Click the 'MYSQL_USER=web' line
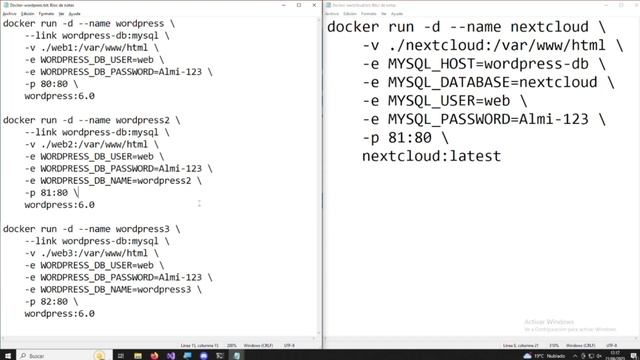This screenshot has height=360, width=640. coord(444,101)
